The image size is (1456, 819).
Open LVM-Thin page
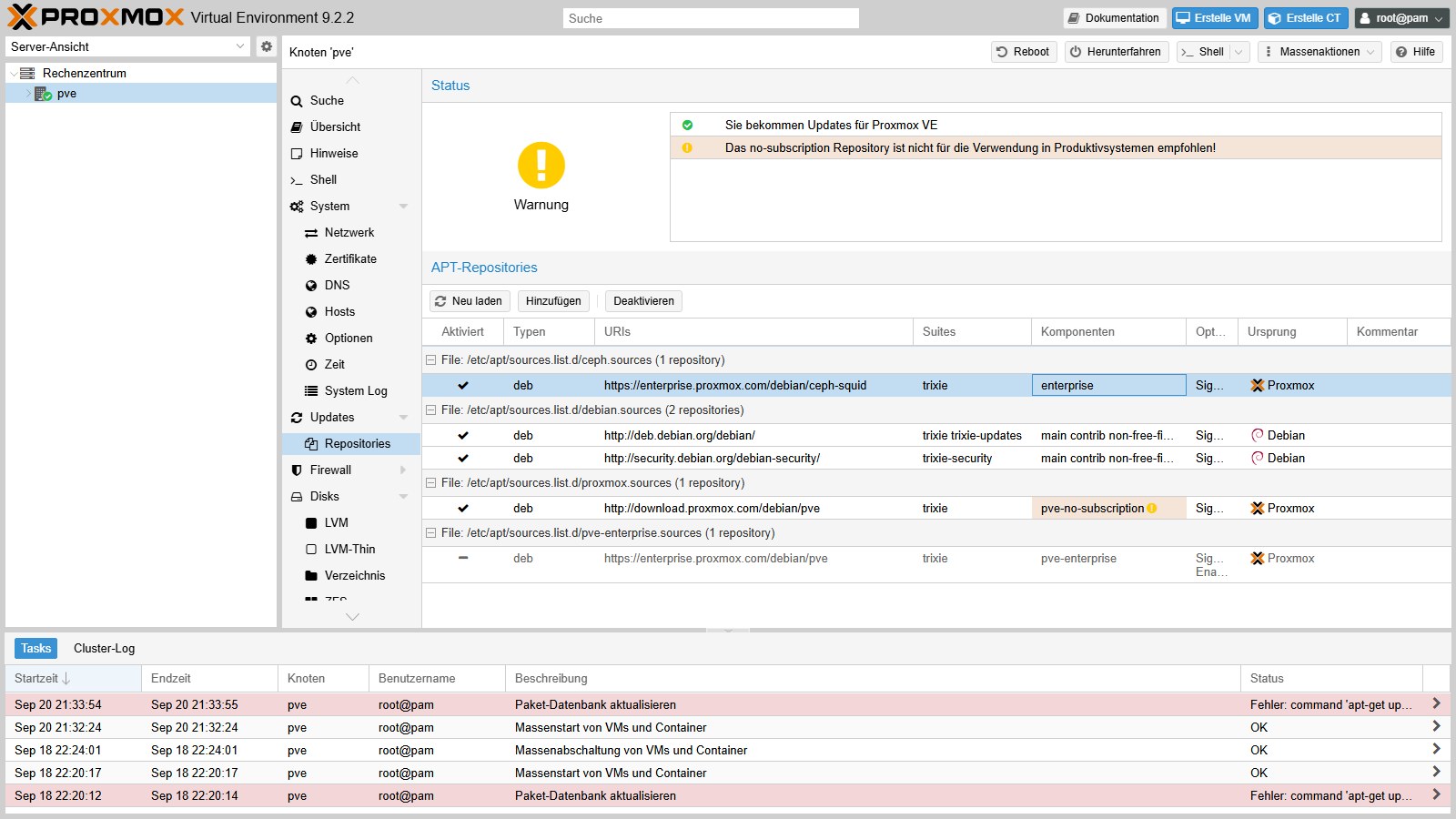click(351, 550)
